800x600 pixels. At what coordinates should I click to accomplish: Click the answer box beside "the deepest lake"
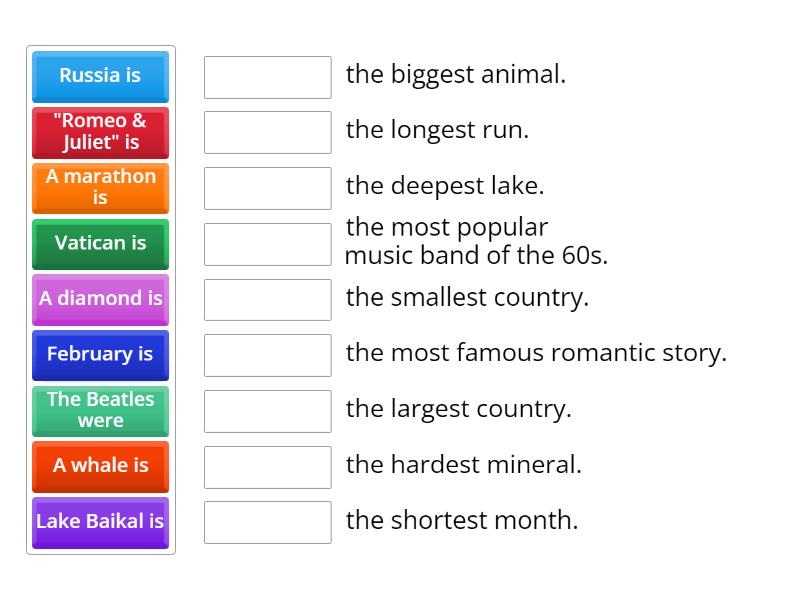coord(267,186)
